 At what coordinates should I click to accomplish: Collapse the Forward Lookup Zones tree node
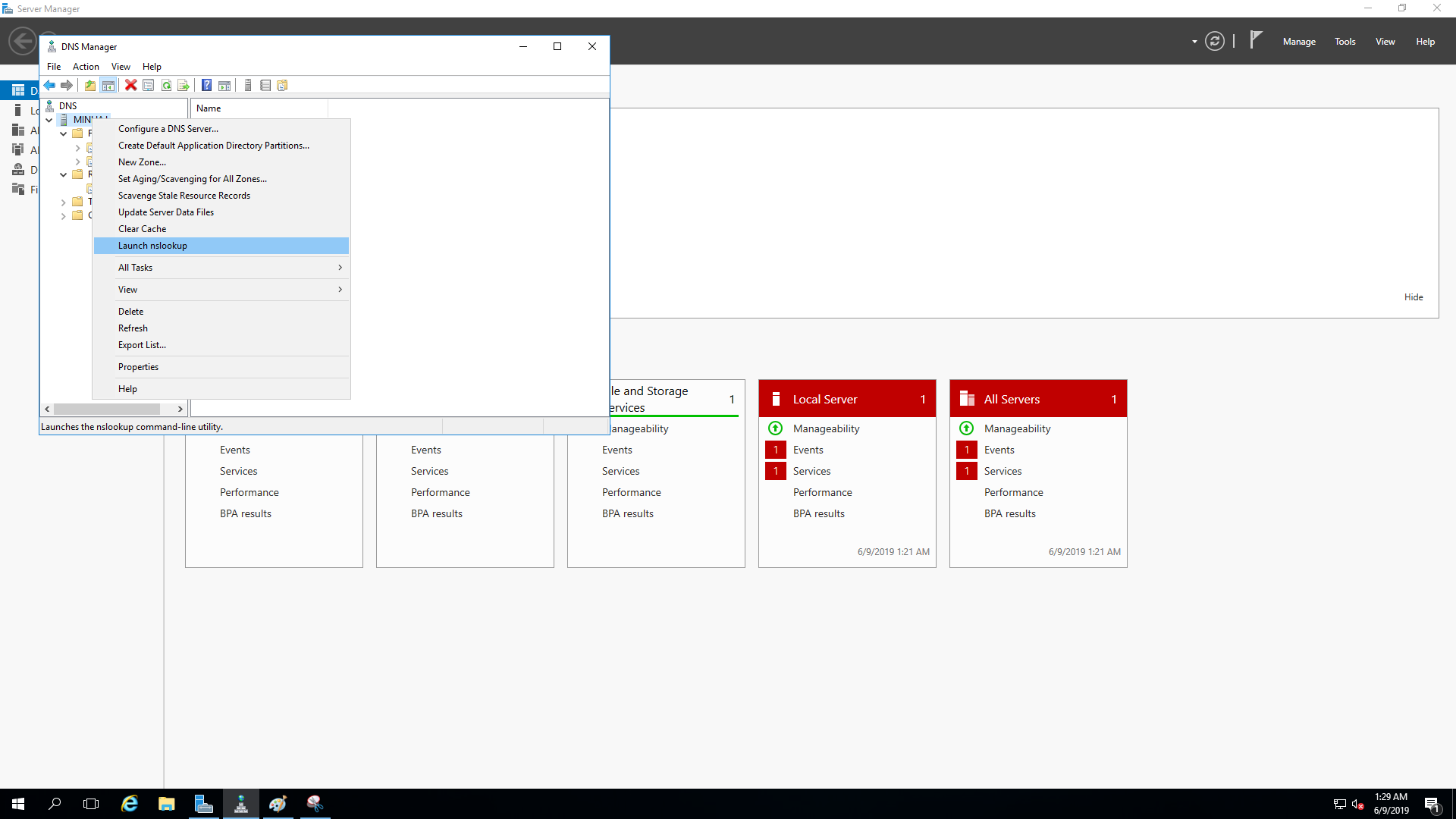tap(64, 133)
